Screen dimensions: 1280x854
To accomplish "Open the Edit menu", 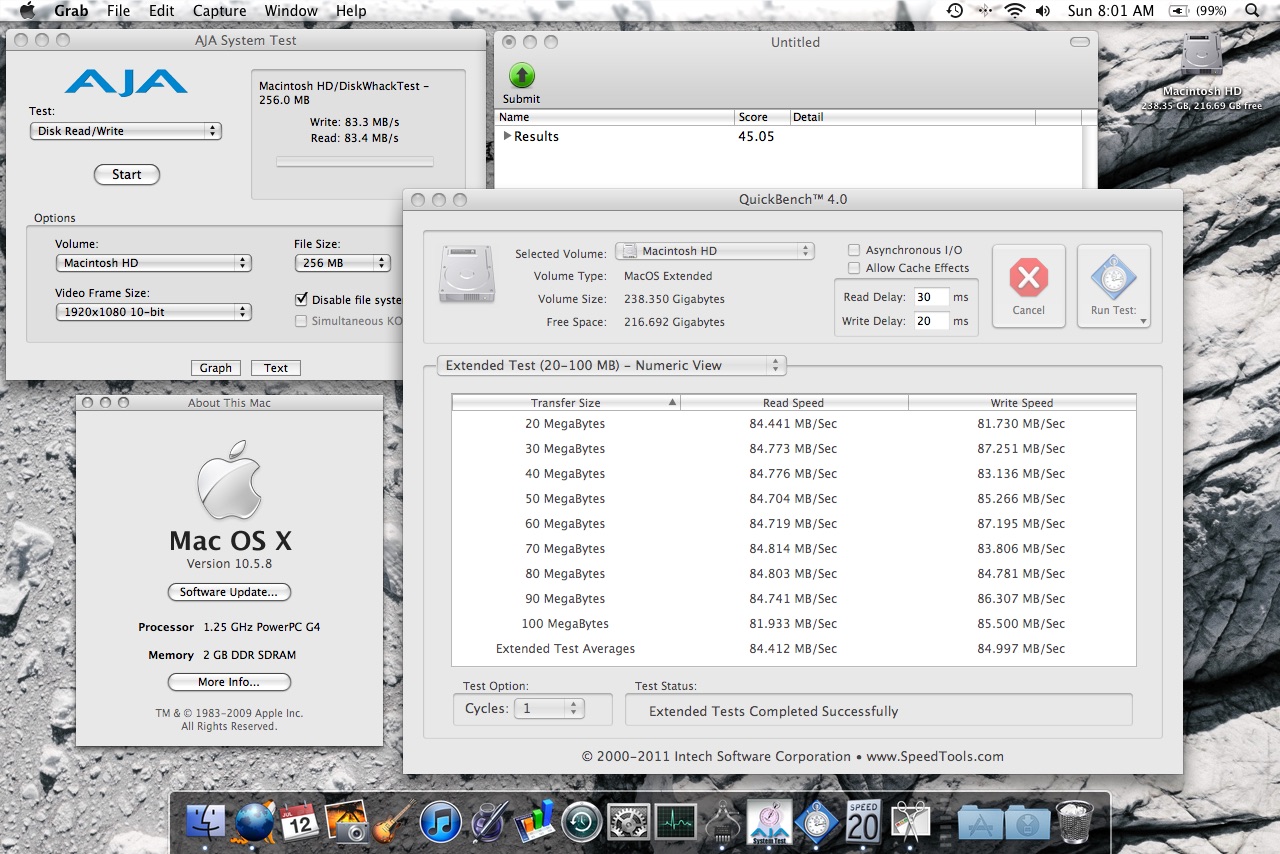I will [161, 11].
